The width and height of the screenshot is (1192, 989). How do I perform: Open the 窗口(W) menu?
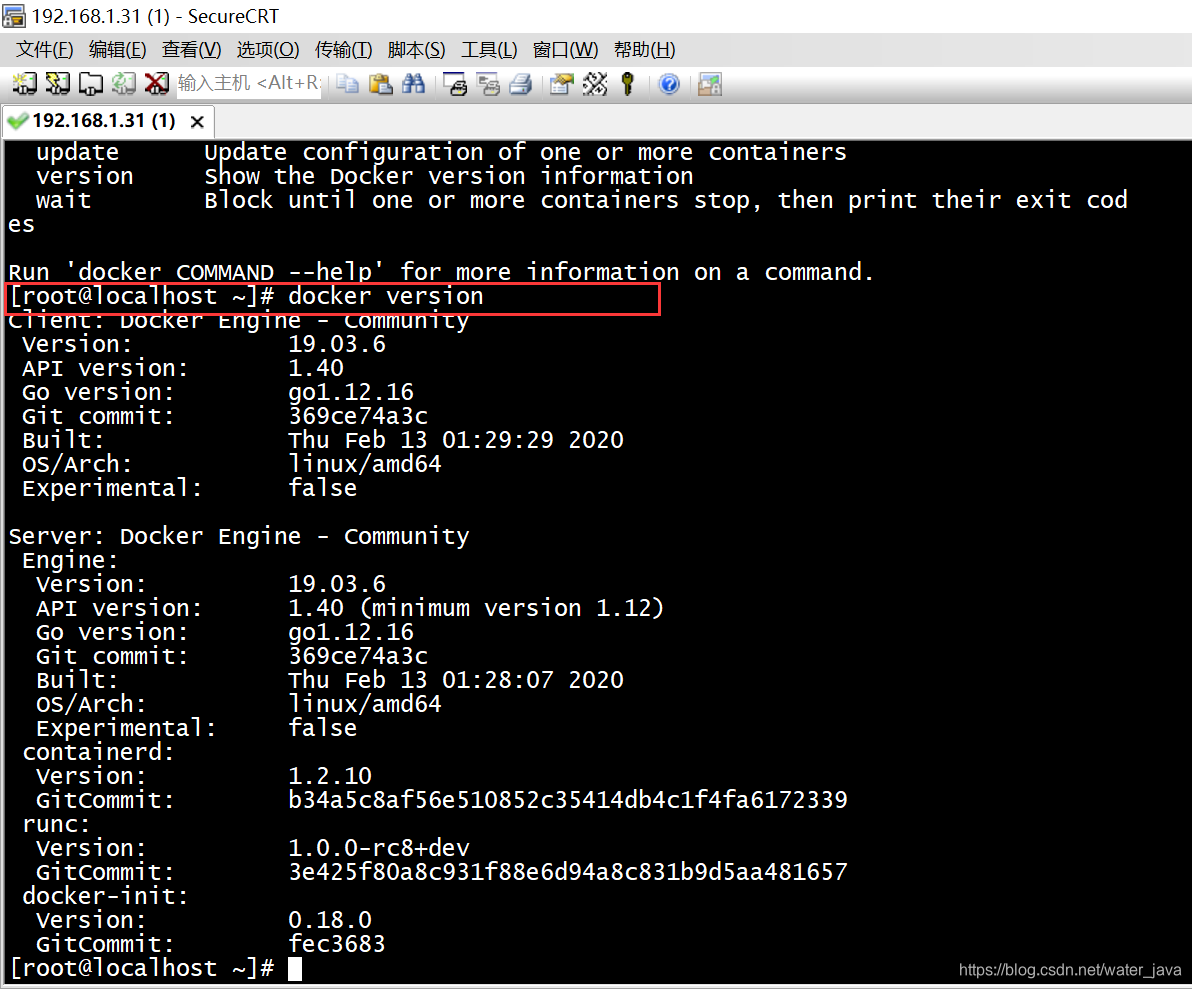565,50
